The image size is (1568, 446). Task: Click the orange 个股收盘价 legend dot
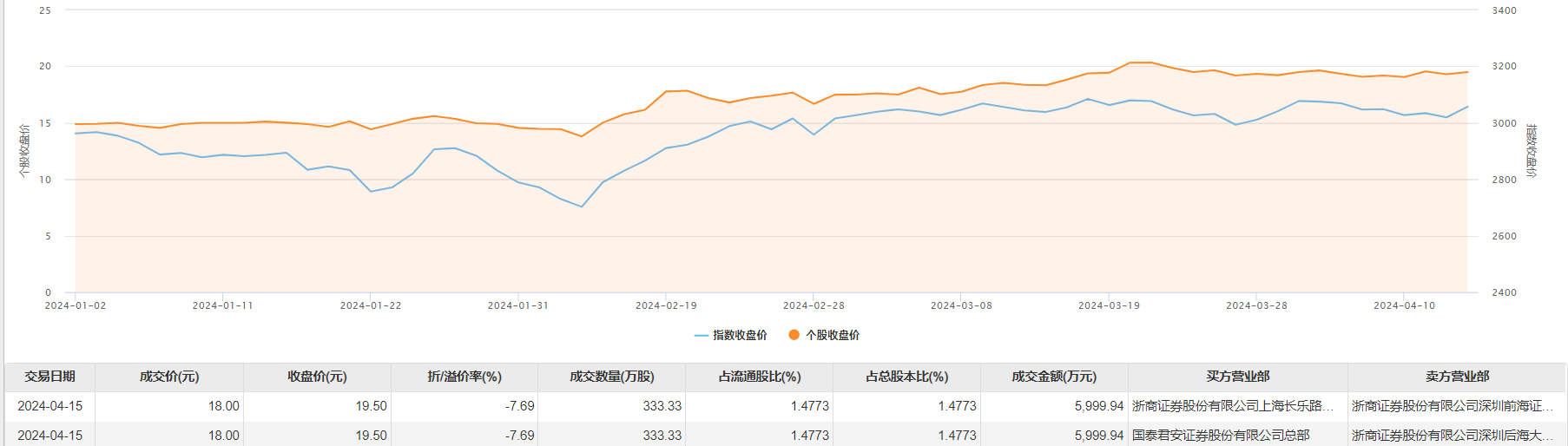(x=794, y=335)
